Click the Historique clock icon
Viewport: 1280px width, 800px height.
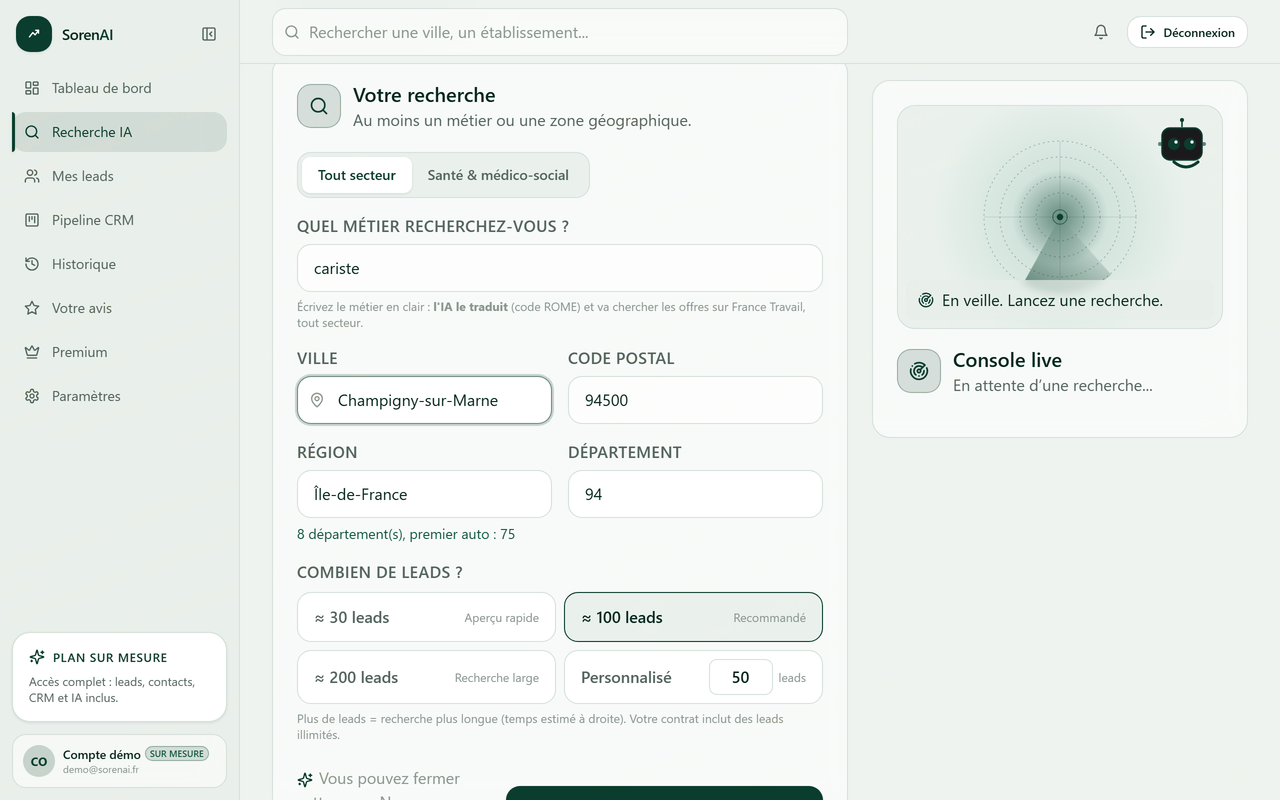(x=32, y=264)
